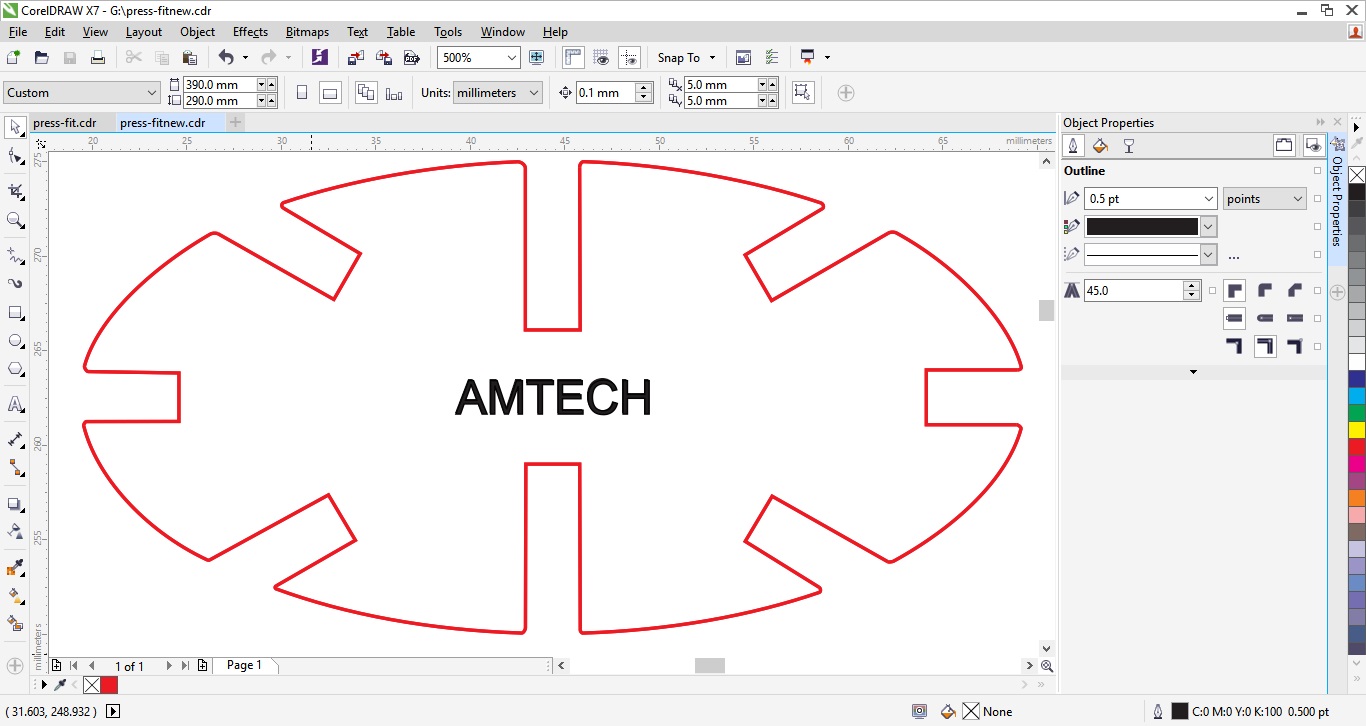This screenshot has height=726, width=1366.
Task: Publish the document to PDF
Action: (411, 58)
